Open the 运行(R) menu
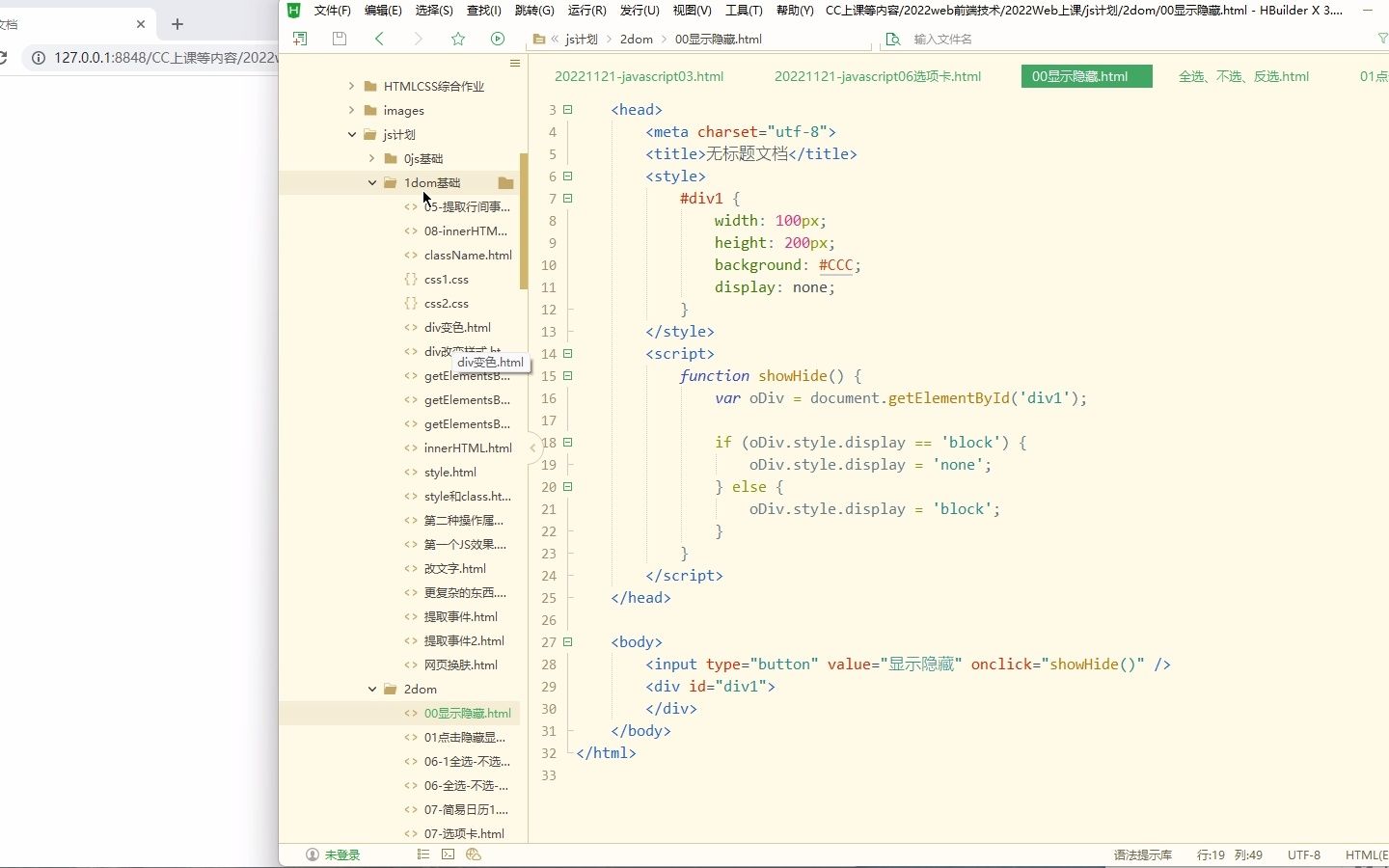Viewport: 1389px width, 868px height. coord(586,10)
